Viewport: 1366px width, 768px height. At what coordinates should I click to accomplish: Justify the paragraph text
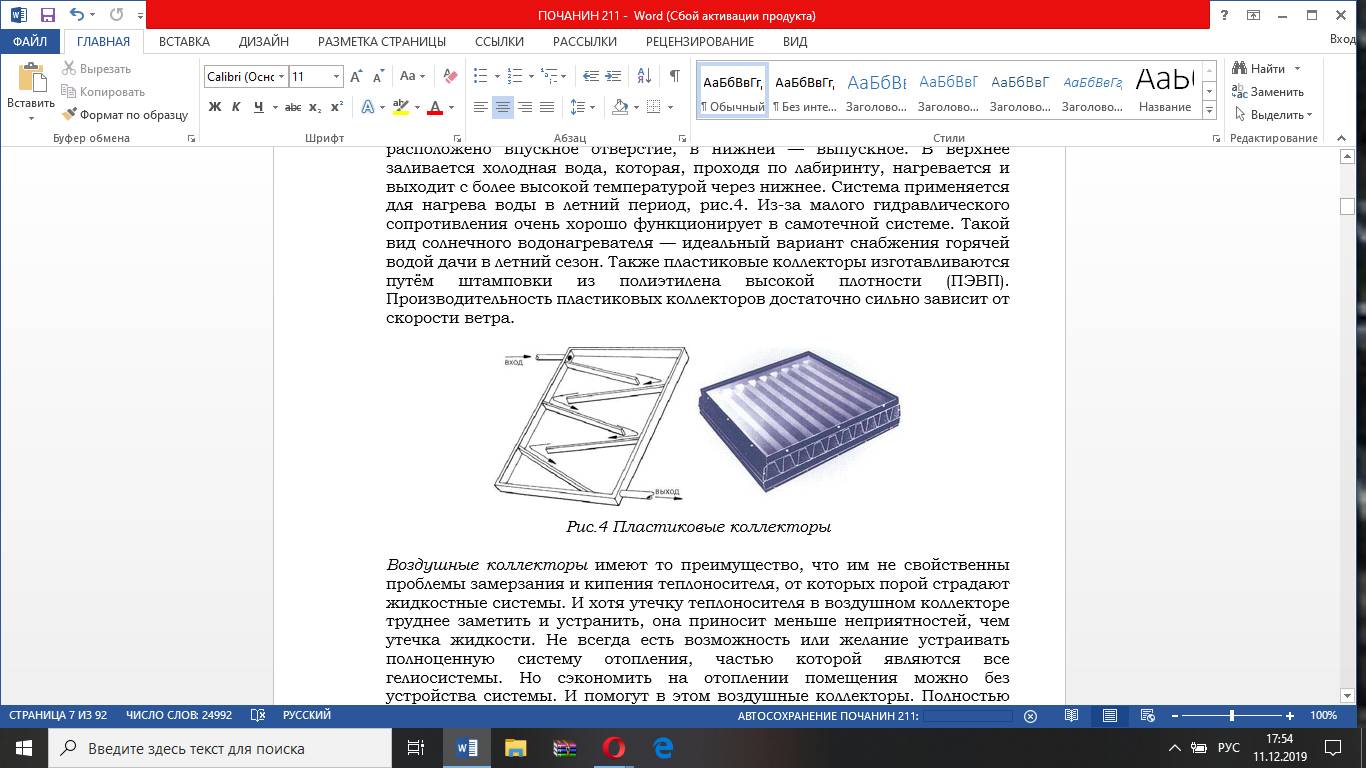point(547,107)
